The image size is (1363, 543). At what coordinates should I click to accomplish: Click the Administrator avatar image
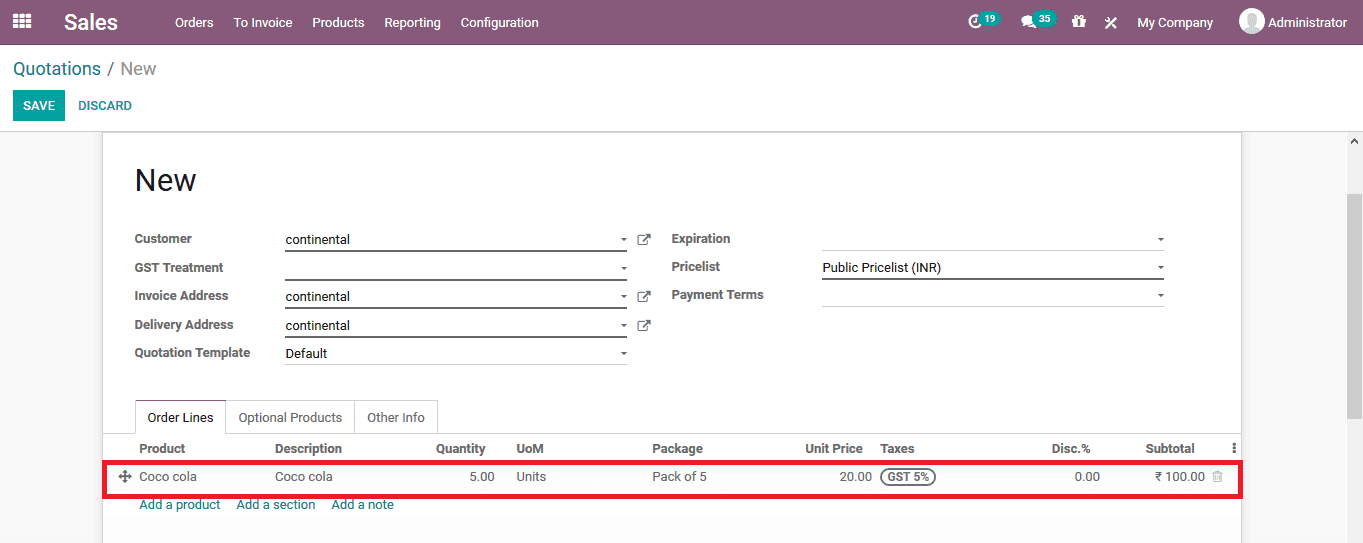(1251, 21)
